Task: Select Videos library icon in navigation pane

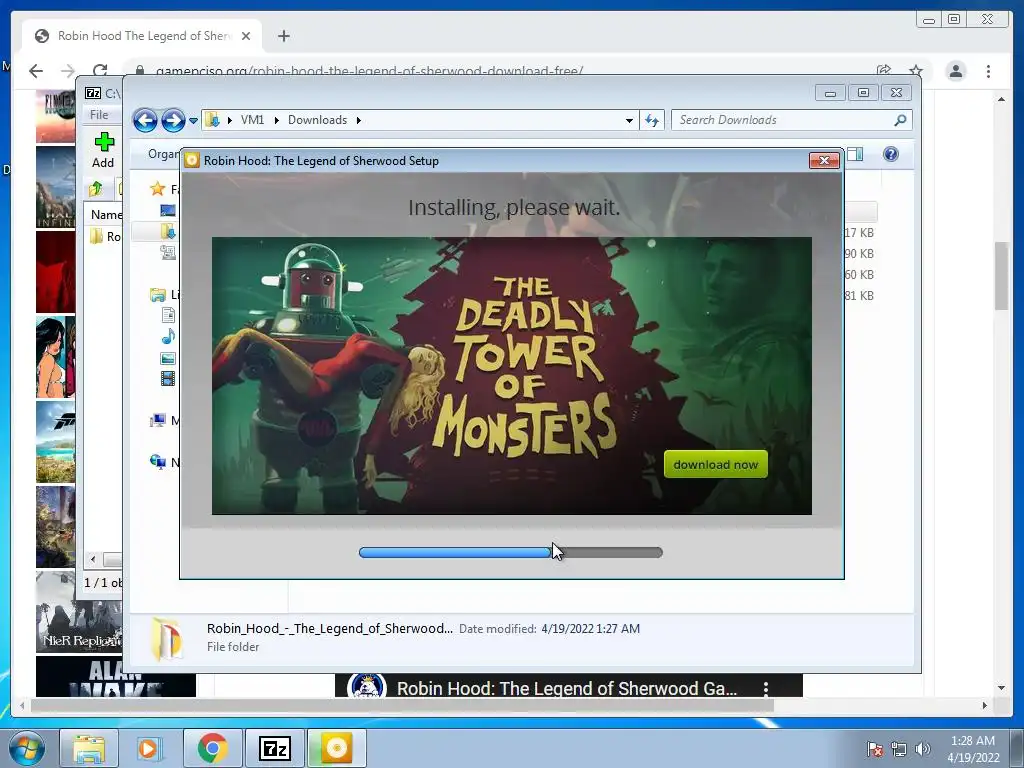Action: click(168, 378)
